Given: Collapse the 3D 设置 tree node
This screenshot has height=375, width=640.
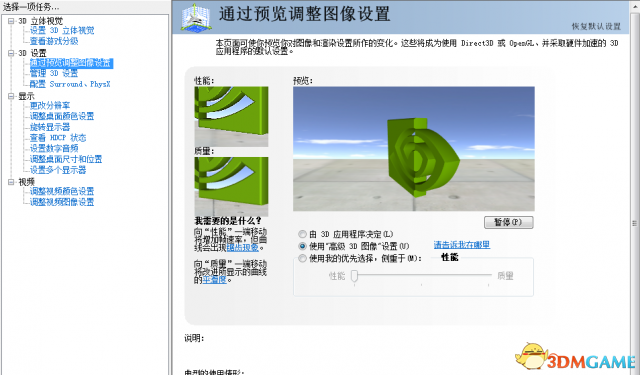Looking at the screenshot, I should [11, 53].
